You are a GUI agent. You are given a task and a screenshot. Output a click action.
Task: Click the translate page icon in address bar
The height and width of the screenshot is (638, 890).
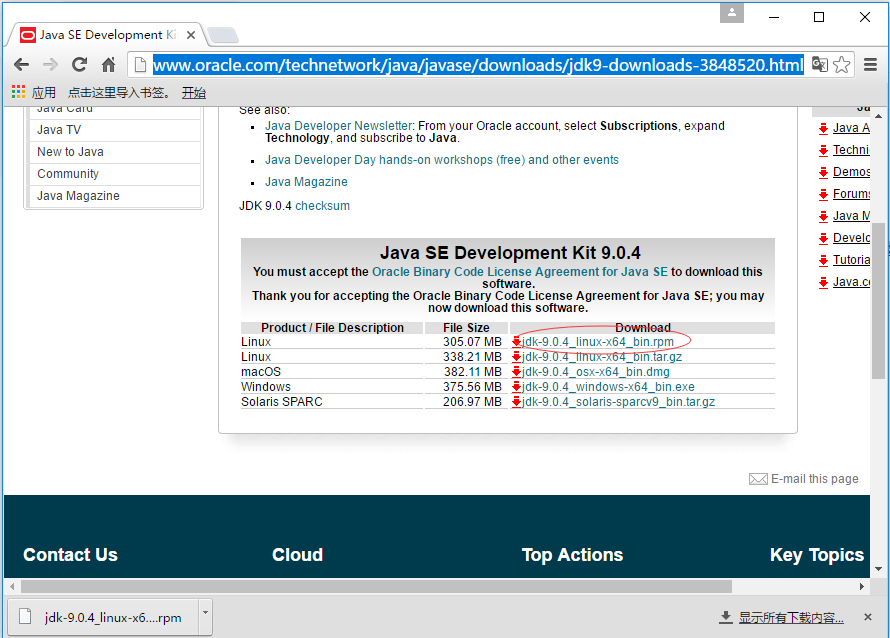coord(819,65)
